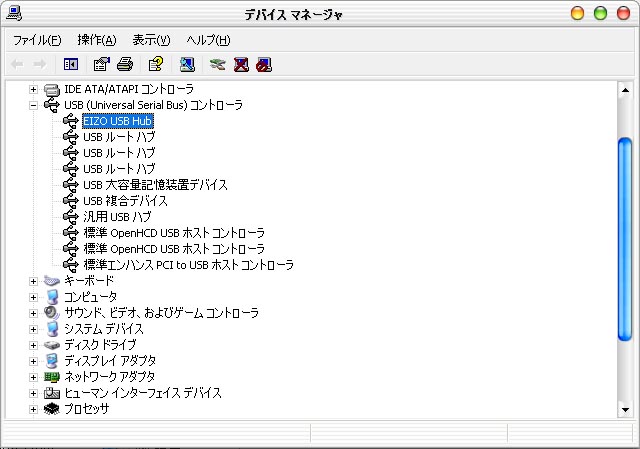Click the scrollbar down arrow

pyautogui.click(x=625, y=409)
